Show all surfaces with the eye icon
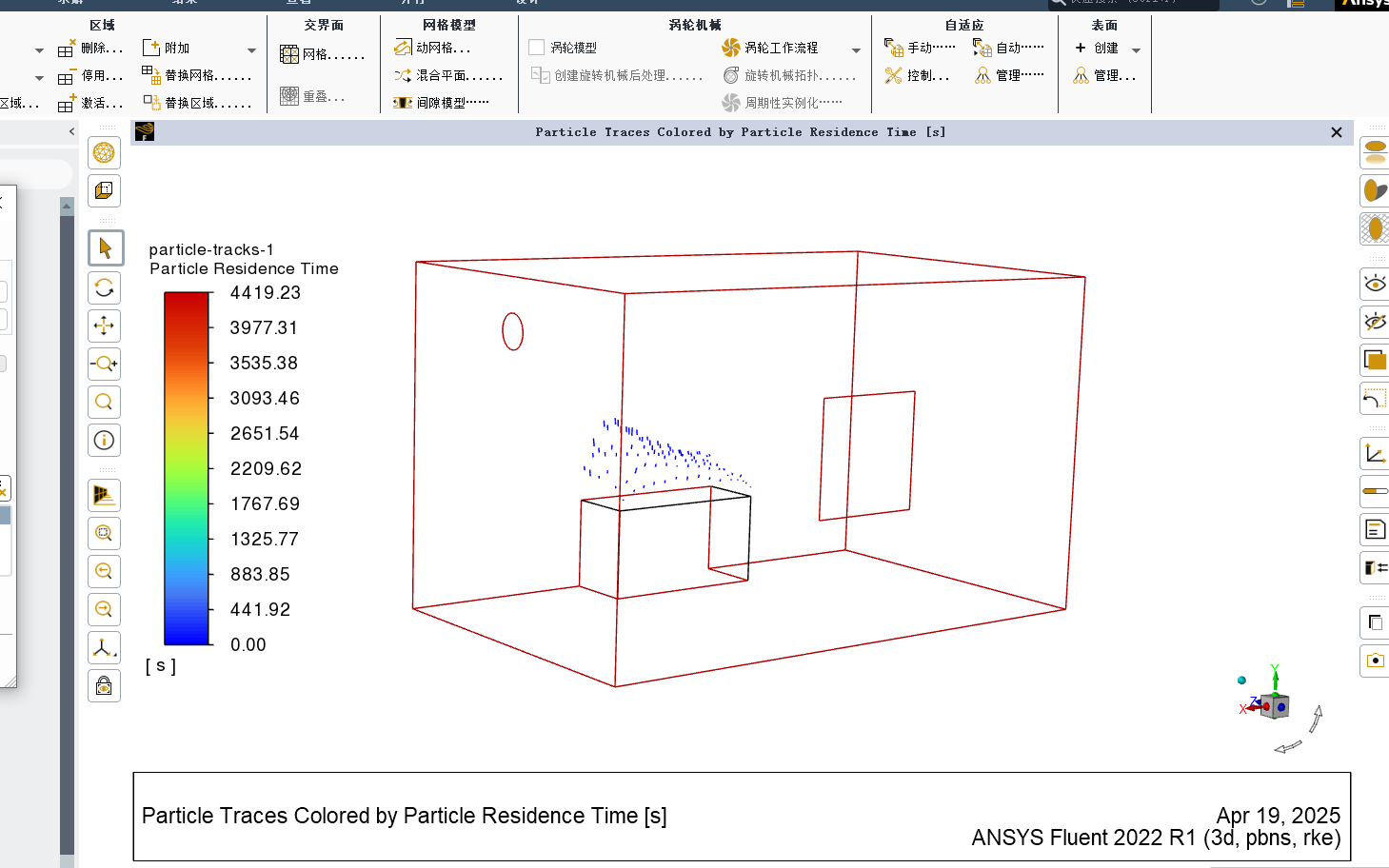This screenshot has height=868, width=1389. click(x=1375, y=284)
